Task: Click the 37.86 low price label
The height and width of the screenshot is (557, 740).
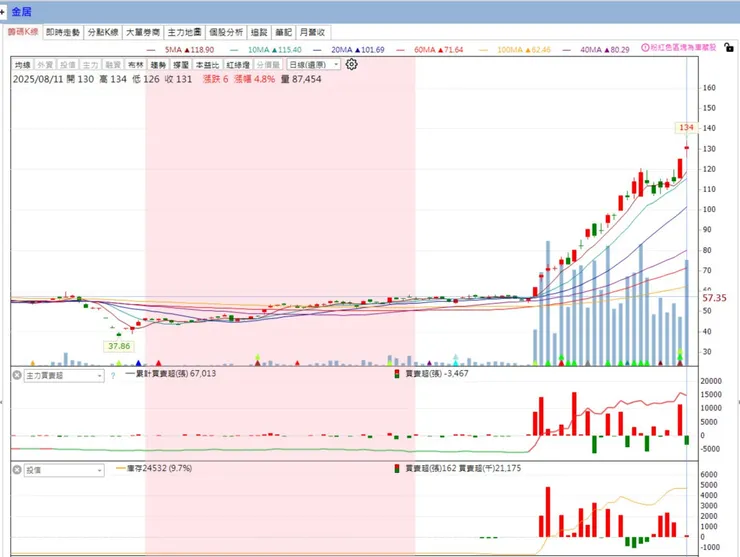Action: (x=119, y=346)
